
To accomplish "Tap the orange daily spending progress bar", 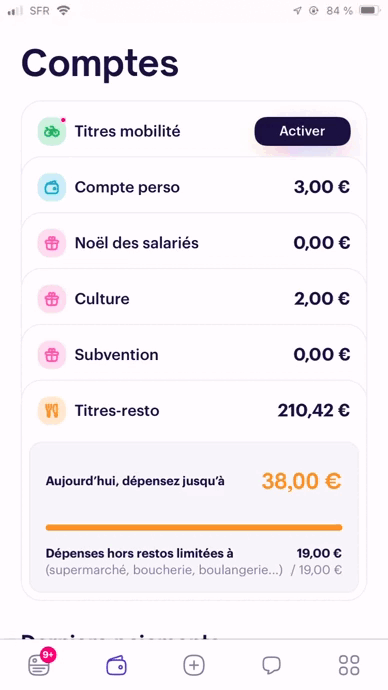I will [x=194, y=527].
